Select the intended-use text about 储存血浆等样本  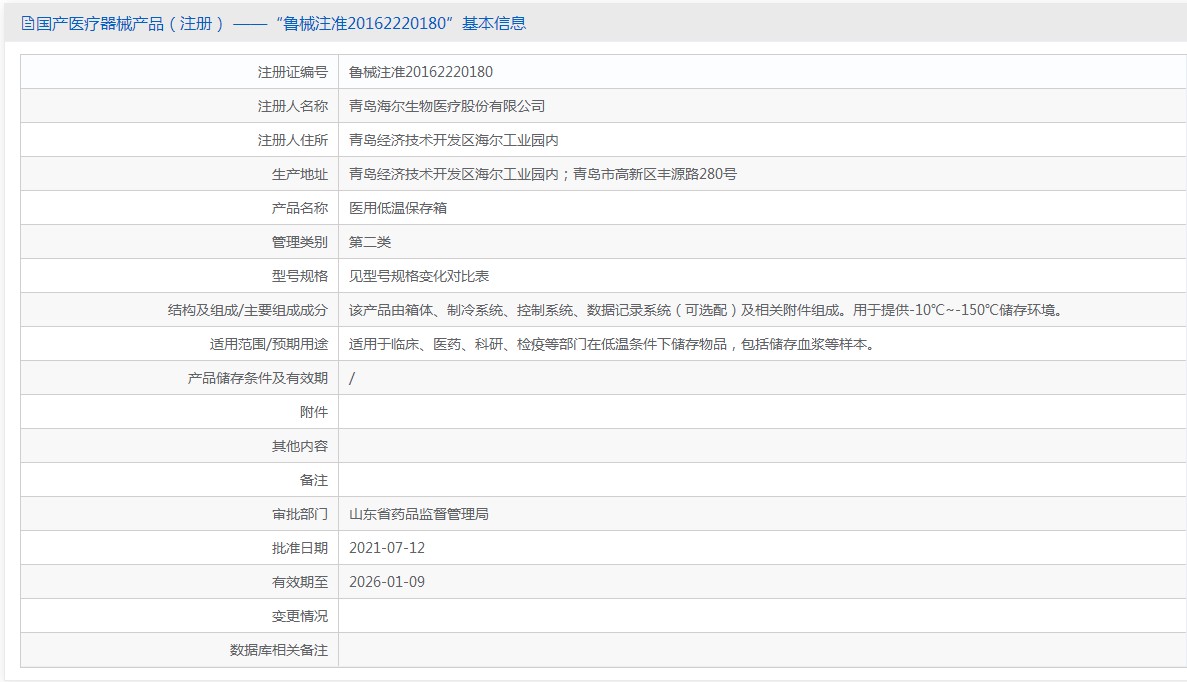(612, 344)
